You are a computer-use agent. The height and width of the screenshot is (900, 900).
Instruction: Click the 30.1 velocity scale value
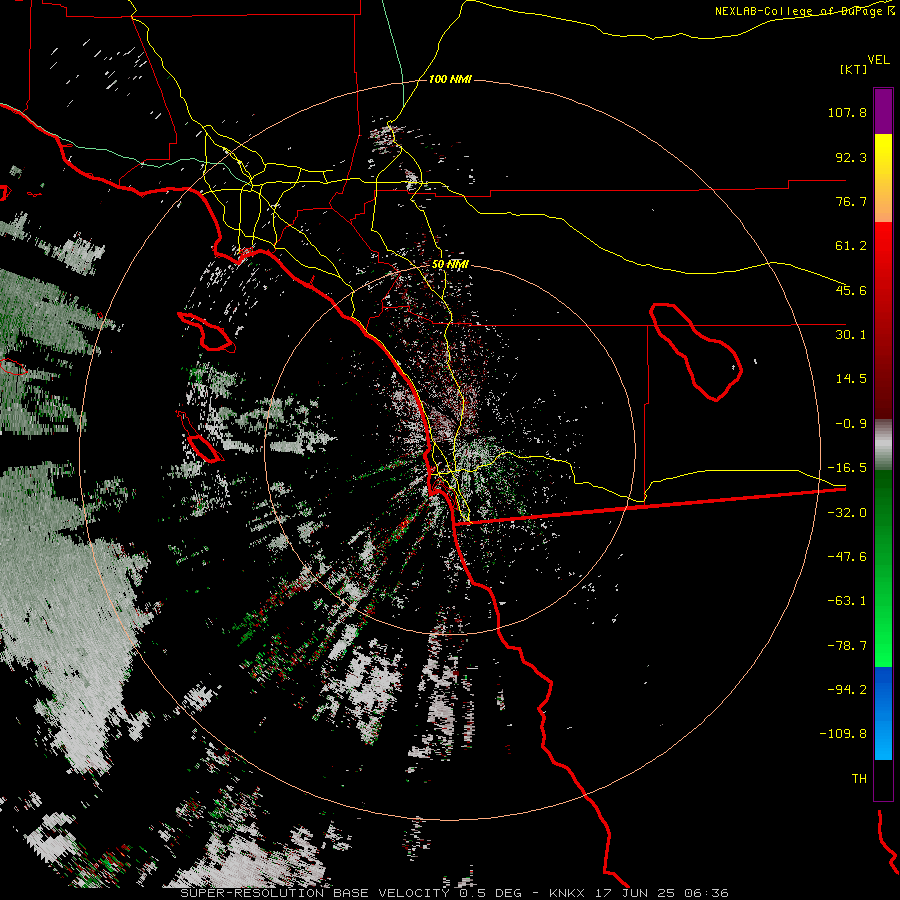pos(851,335)
